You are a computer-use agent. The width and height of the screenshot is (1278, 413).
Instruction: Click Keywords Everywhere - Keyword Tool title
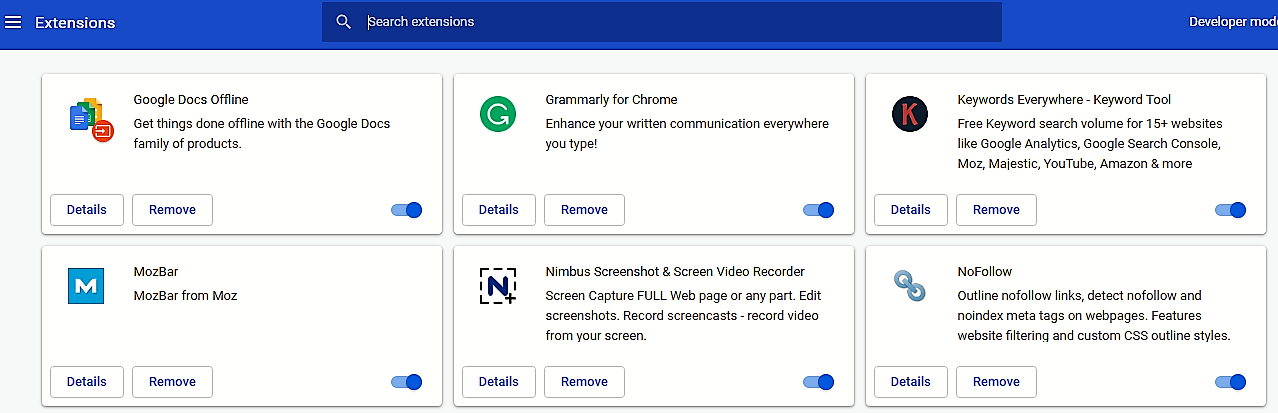pyautogui.click(x=1064, y=100)
